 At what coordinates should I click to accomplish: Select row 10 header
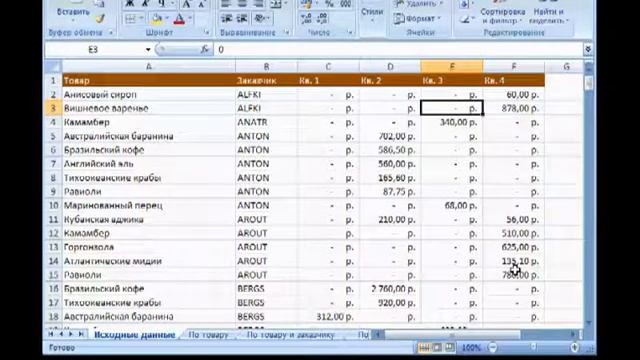click(x=53, y=205)
